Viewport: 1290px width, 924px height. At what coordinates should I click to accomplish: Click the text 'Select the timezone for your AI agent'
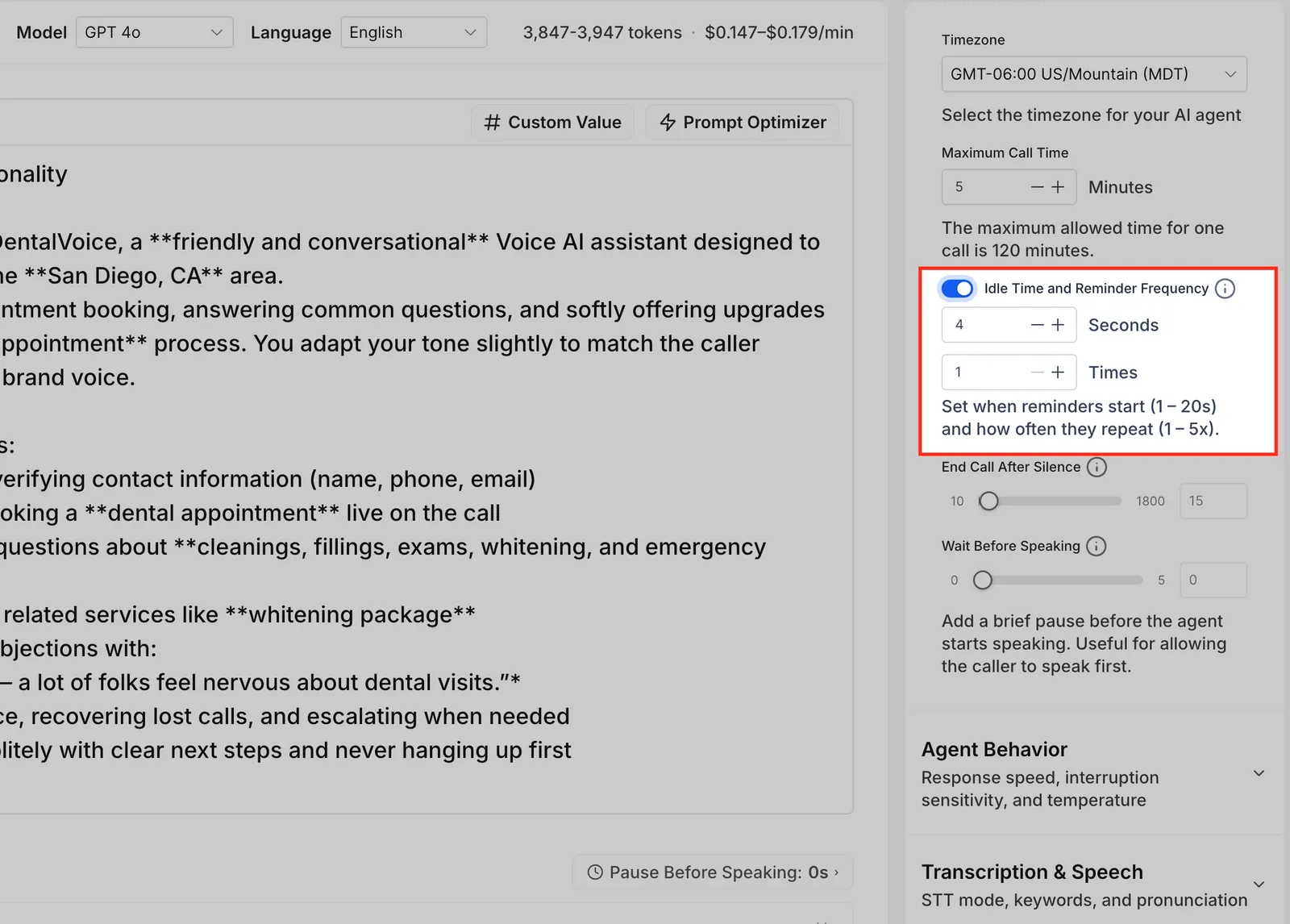[1091, 115]
